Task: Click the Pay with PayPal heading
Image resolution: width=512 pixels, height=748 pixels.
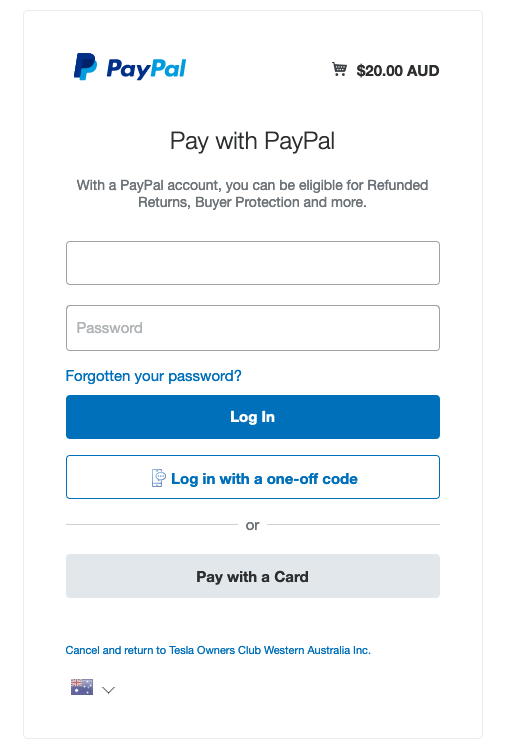Action: pos(252,141)
